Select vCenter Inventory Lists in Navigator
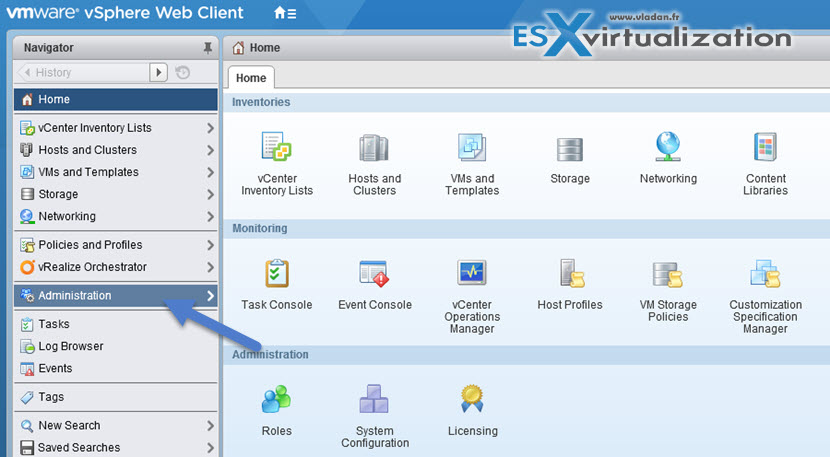 tap(115, 128)
